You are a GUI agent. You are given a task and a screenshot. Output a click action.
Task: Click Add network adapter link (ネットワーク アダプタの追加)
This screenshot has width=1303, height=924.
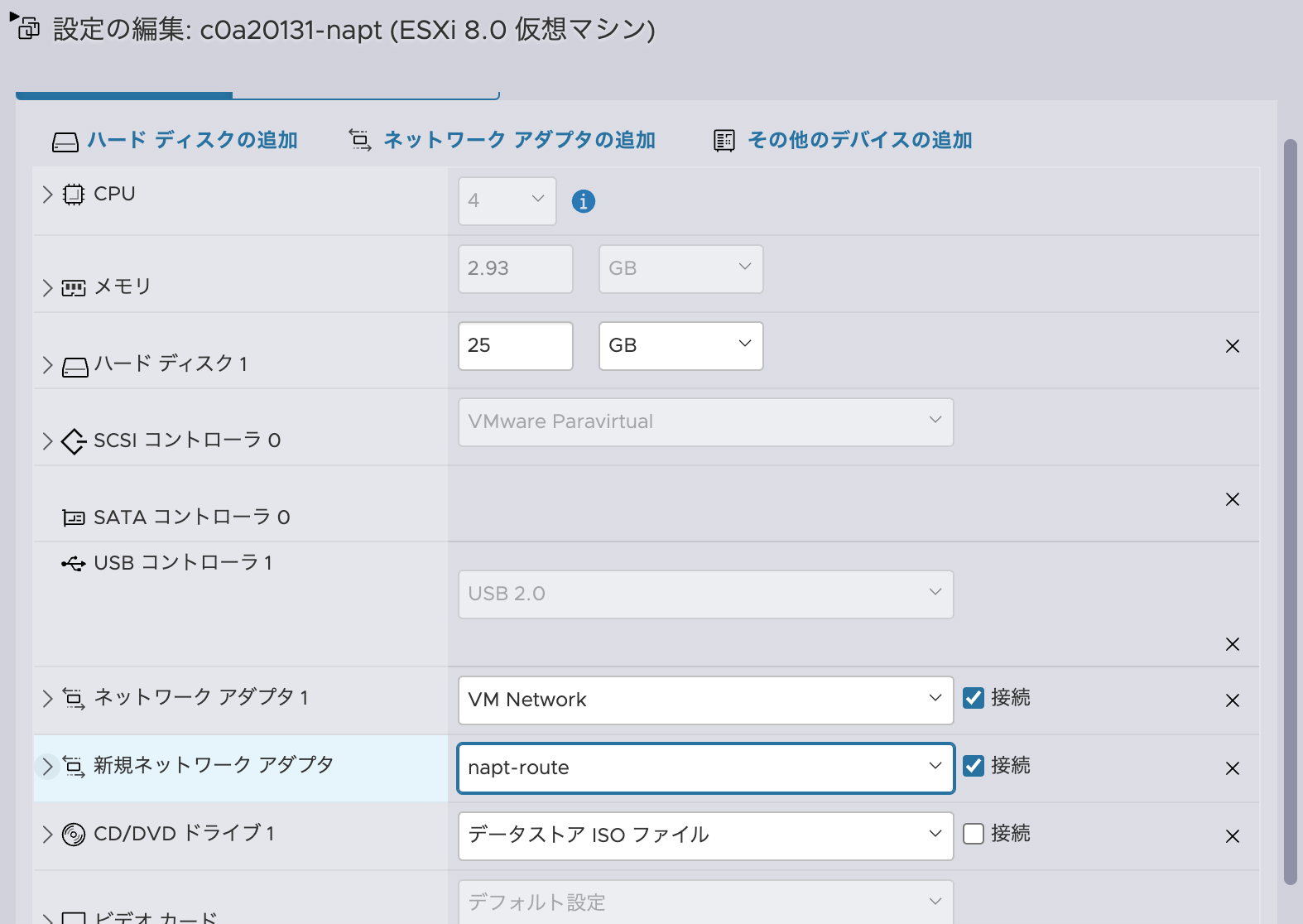(519, 140)
